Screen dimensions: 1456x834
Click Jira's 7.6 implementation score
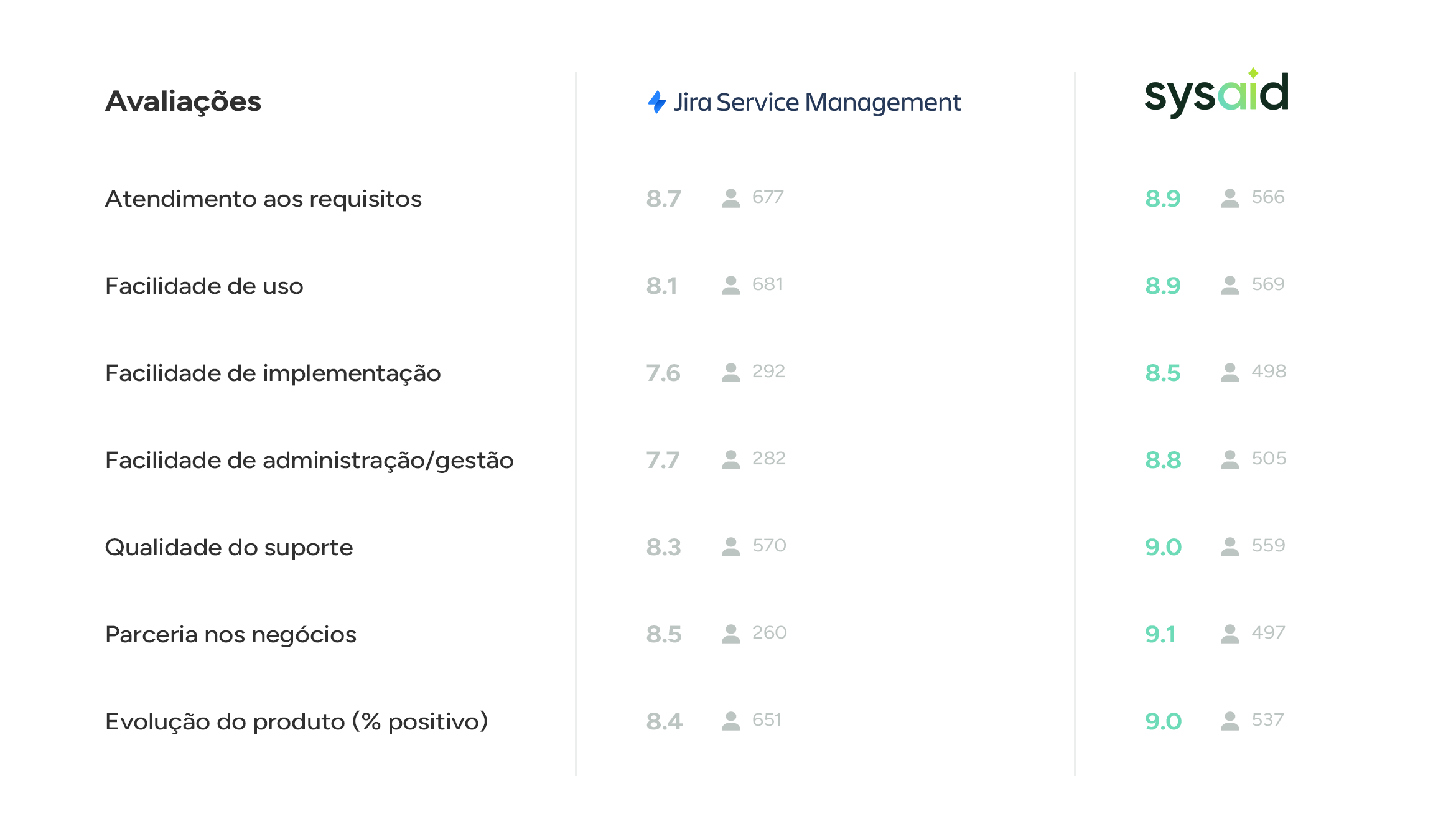tap(663, 373)
